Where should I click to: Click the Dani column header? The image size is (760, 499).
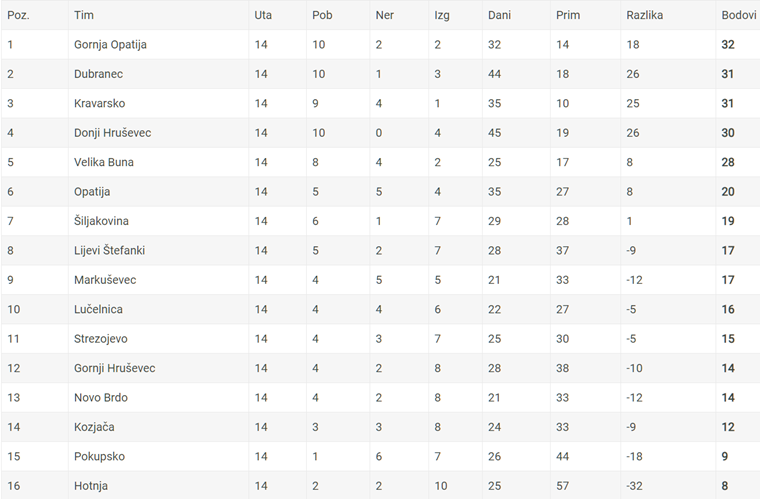[x=499, y=15]
